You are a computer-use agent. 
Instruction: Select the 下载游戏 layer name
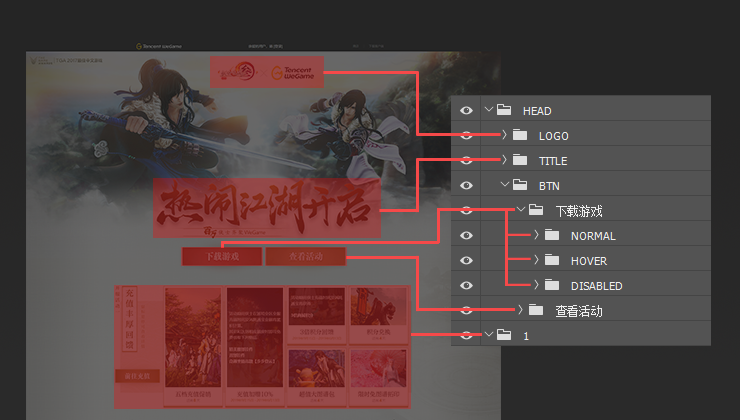pos(579,211)
